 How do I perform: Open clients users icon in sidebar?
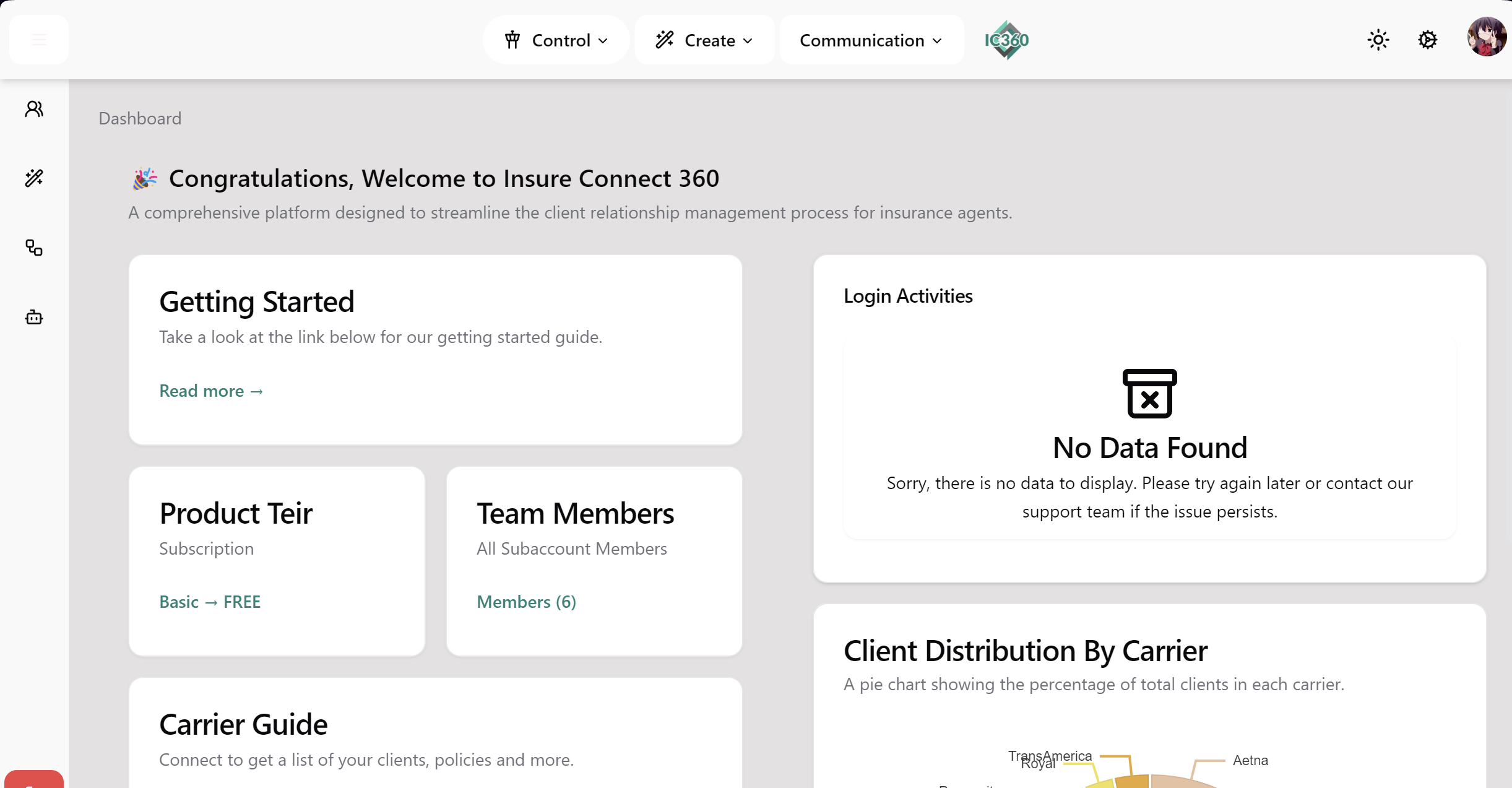click(34, 110)
